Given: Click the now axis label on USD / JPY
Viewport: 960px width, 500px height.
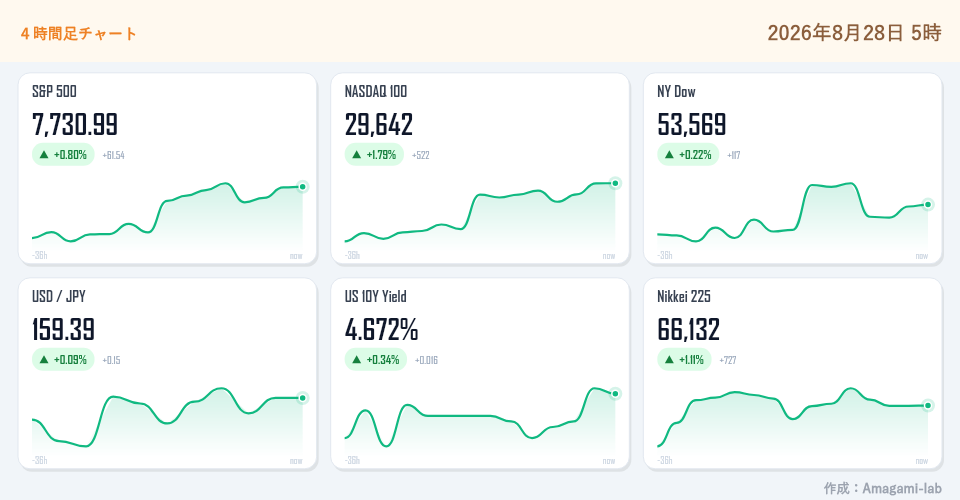Looking at the screenshot, I should tap(296, 461).
